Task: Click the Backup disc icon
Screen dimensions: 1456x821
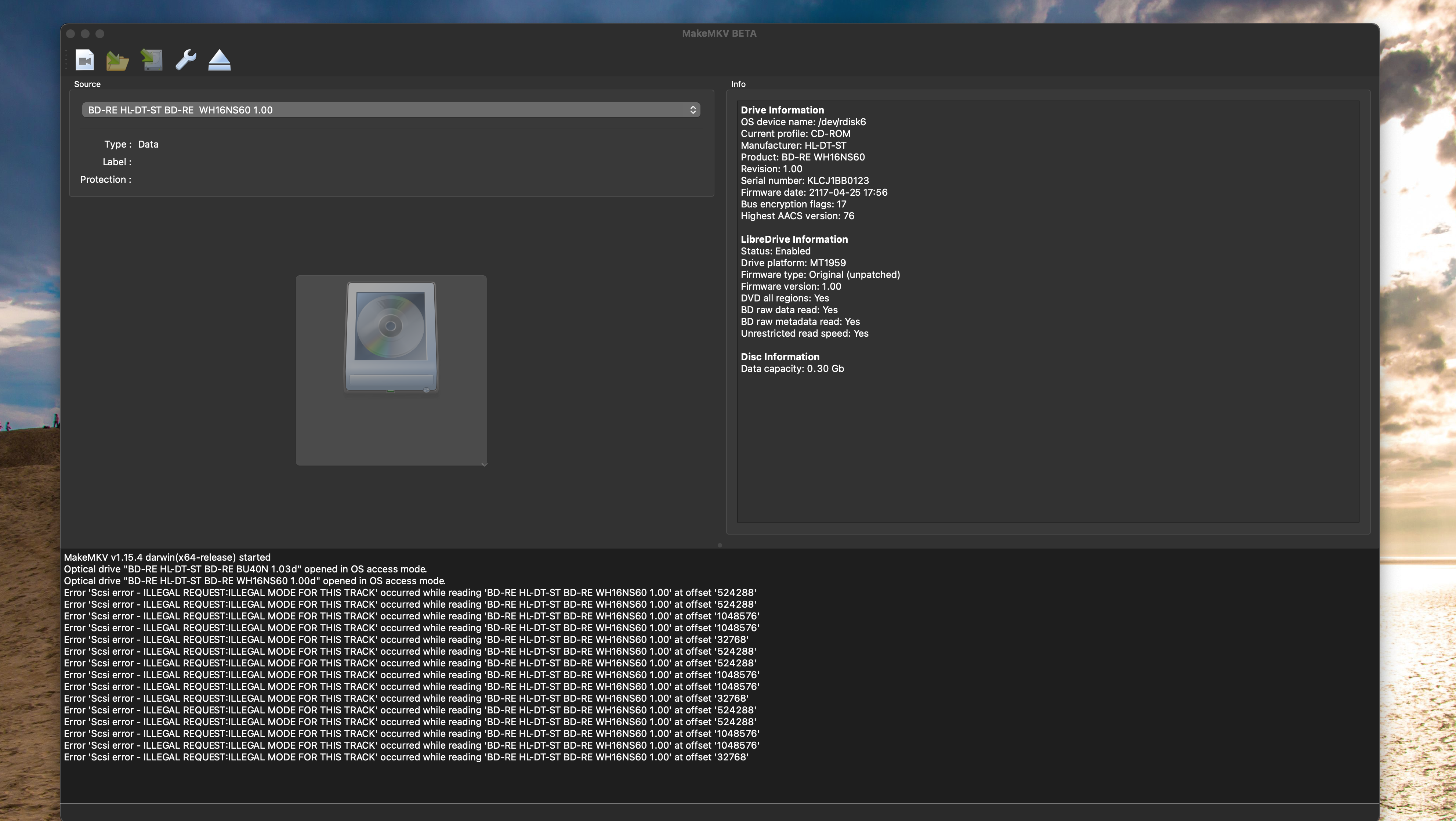Action: tap(152, 60)
